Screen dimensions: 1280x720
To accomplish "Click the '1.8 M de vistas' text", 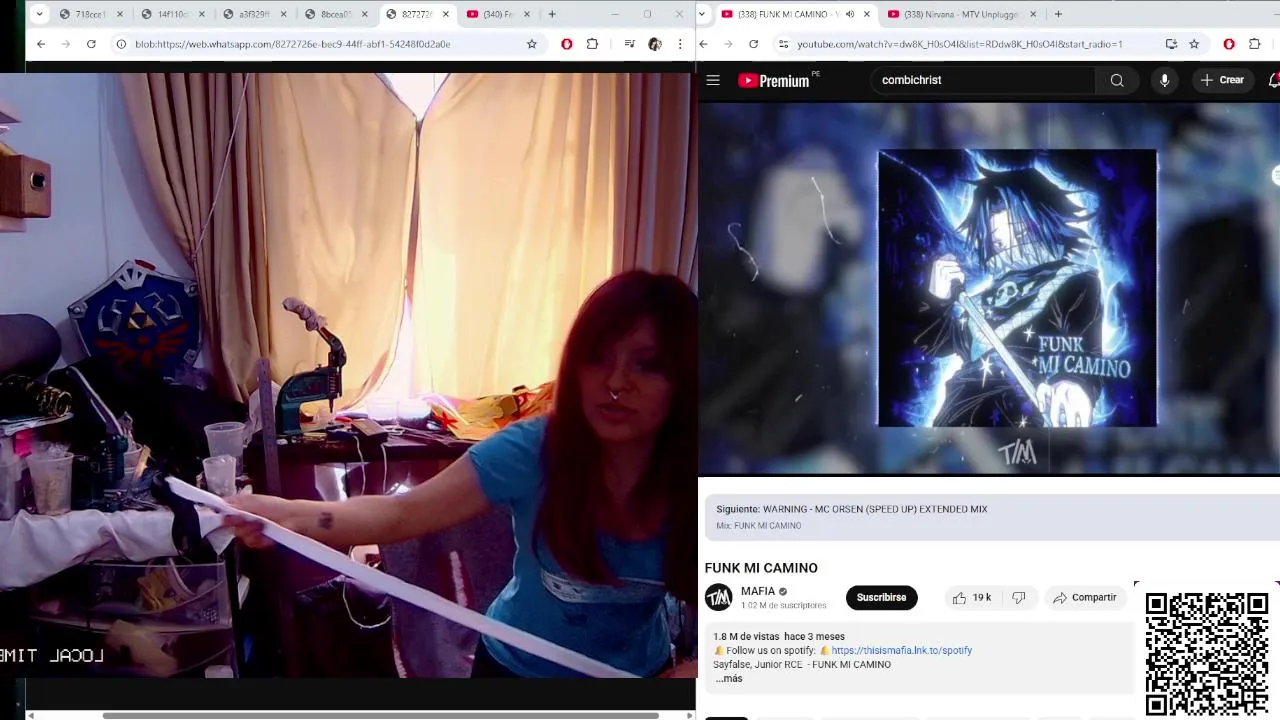I will pos(746,636).
